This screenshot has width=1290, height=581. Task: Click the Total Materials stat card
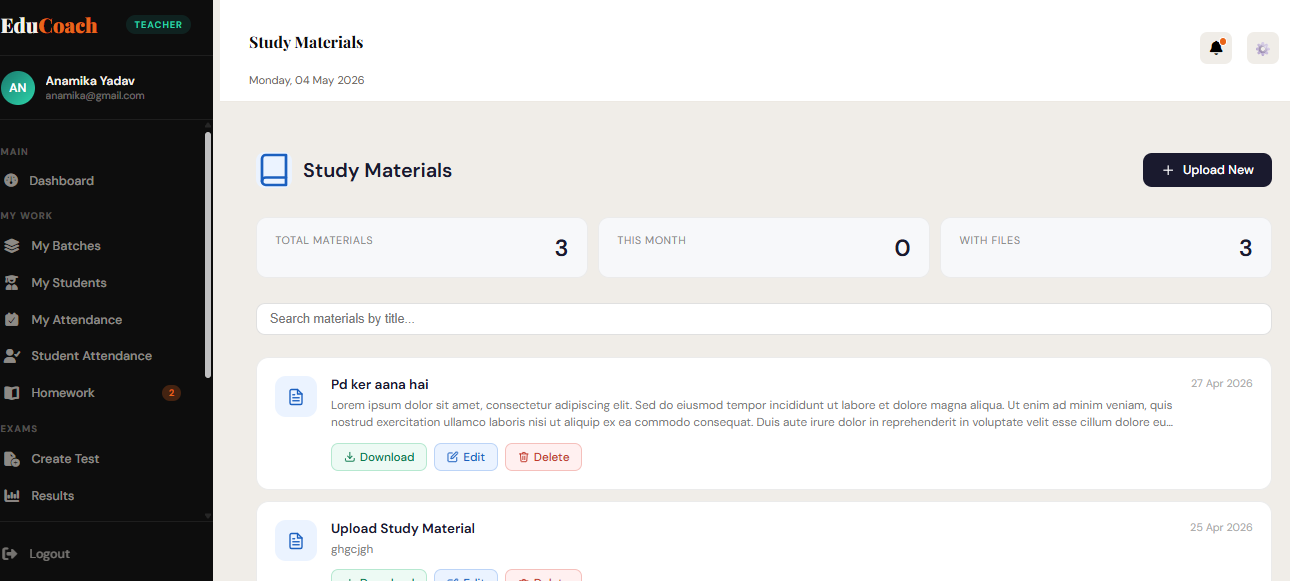point(422,247)
